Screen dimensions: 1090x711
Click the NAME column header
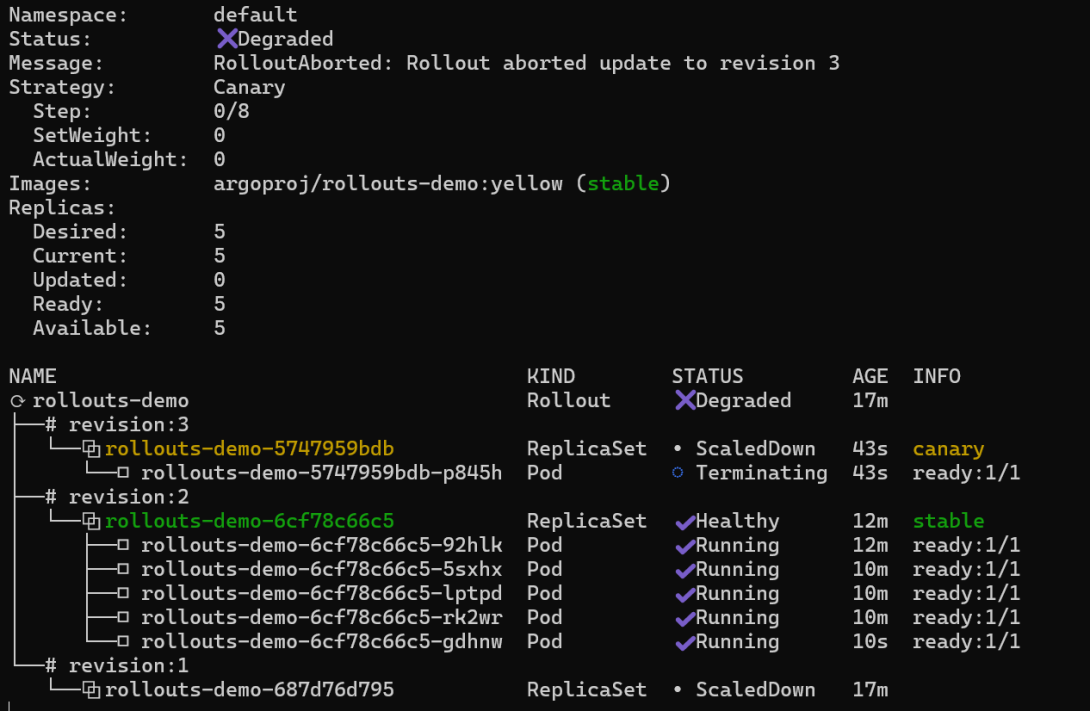coord(33,376)
